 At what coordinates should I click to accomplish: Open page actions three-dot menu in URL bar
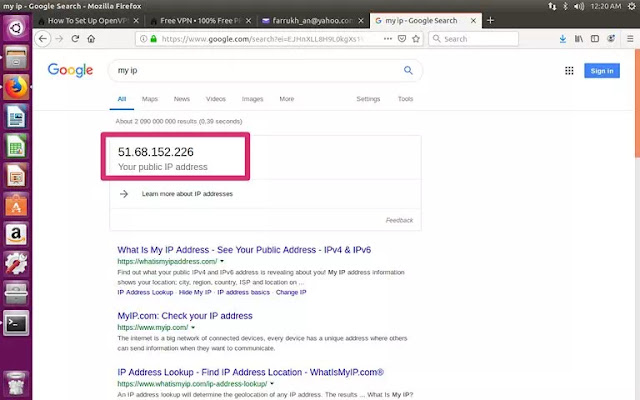[388, 39]
